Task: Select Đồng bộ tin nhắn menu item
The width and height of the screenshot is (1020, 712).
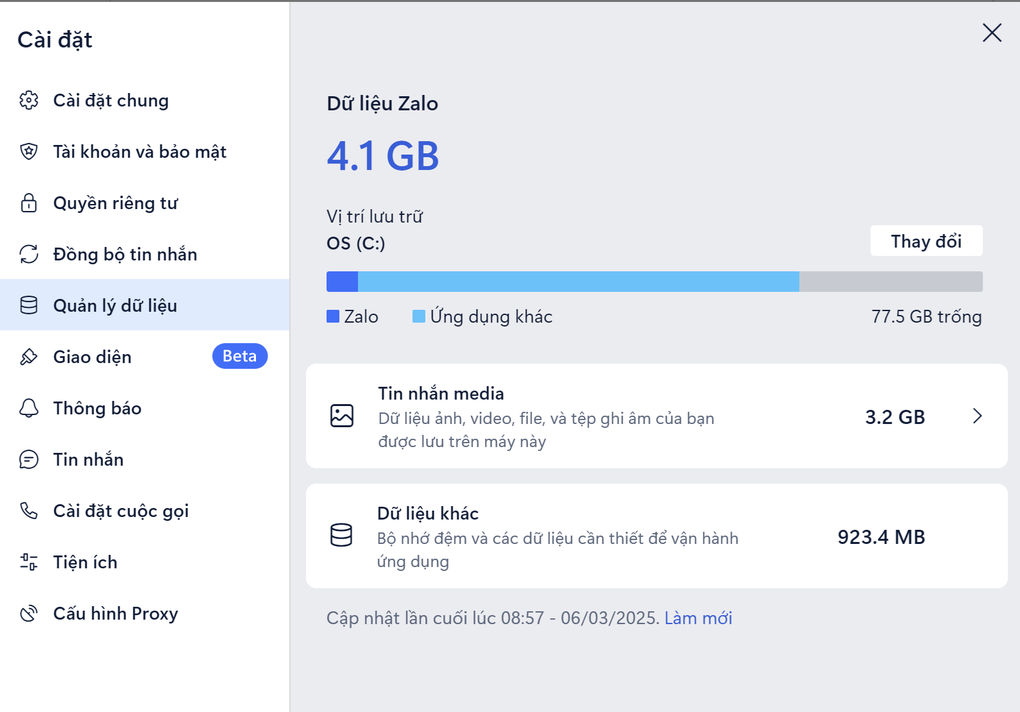Action: 144,254
